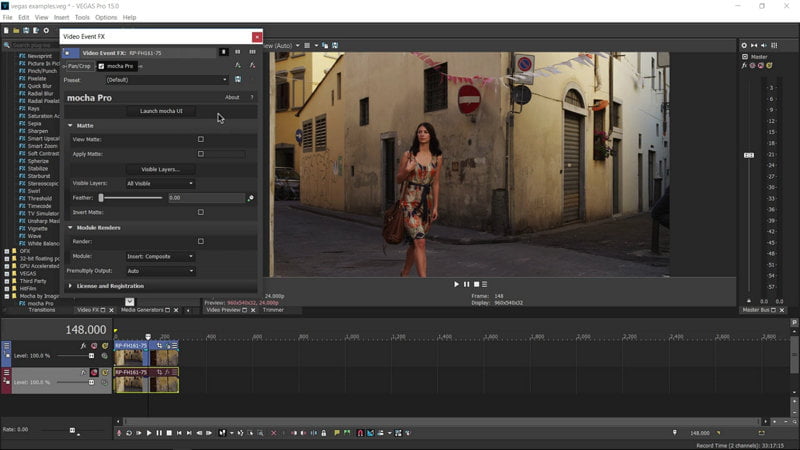
Task: Open project properties gear icon
Action: 46,31
